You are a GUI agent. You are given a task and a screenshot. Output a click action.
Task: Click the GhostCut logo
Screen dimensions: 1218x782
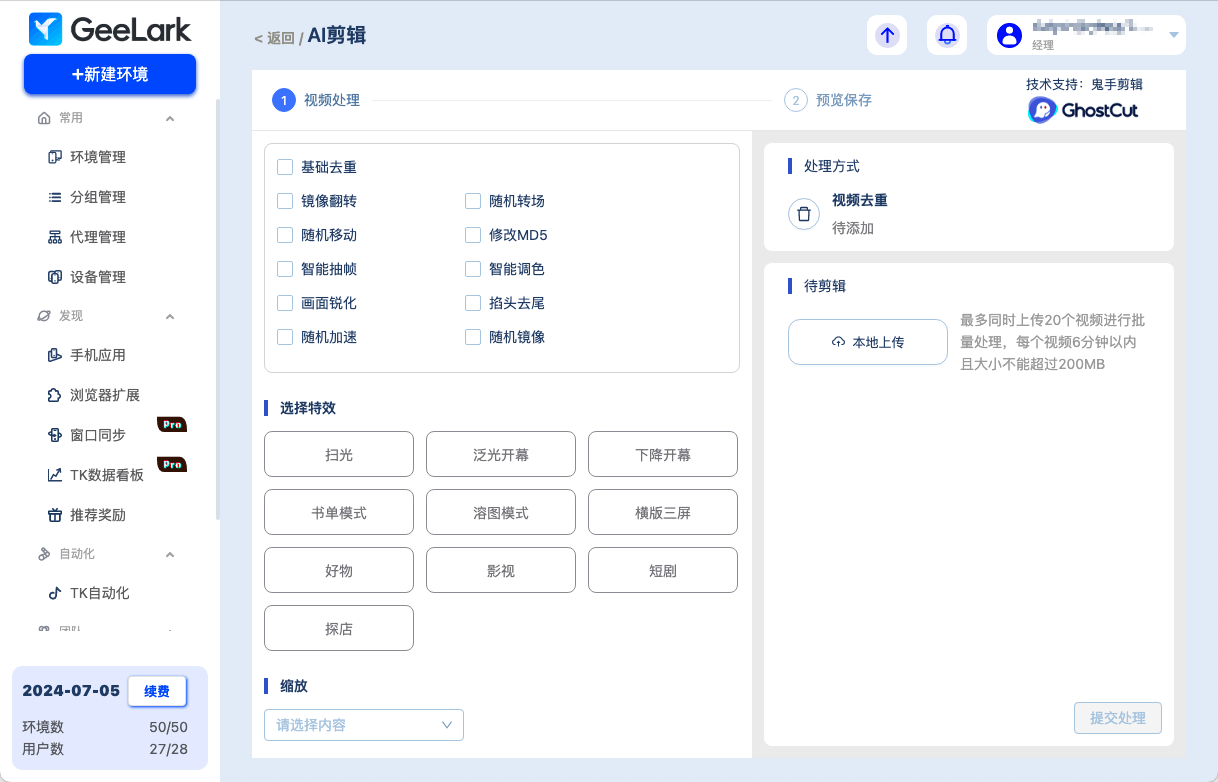click(x=1083, y=110)
